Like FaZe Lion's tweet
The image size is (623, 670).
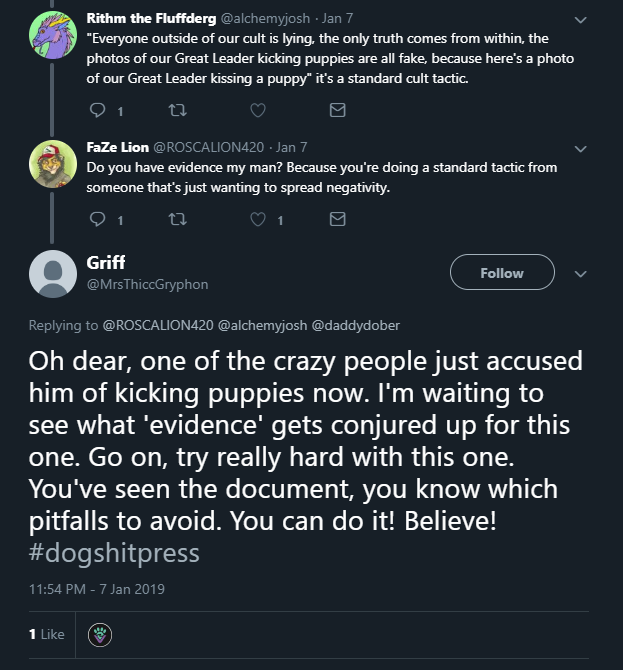pyautogui.click(x=258, y=219)
